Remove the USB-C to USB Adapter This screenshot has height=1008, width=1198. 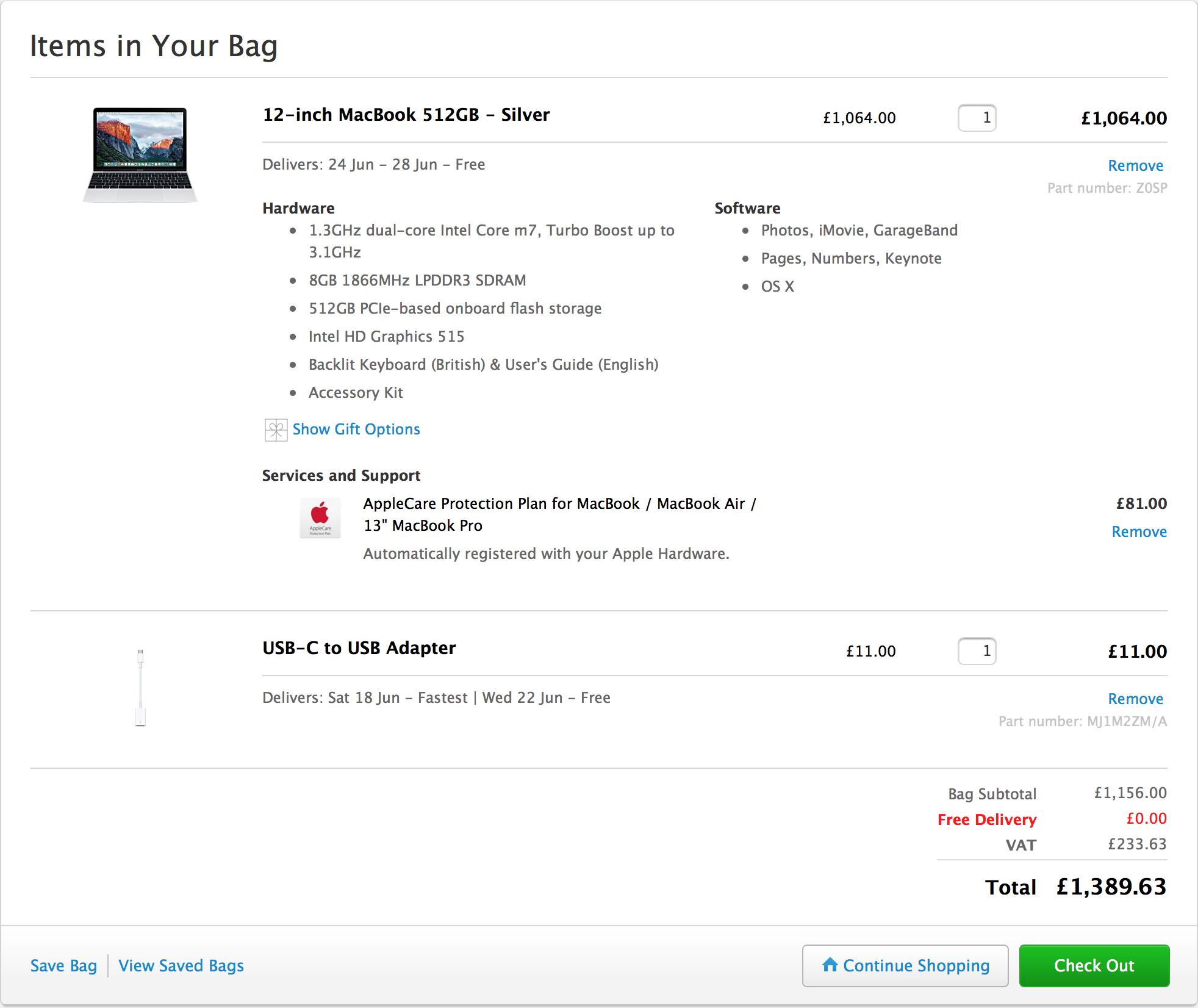tap(1135, 699)
